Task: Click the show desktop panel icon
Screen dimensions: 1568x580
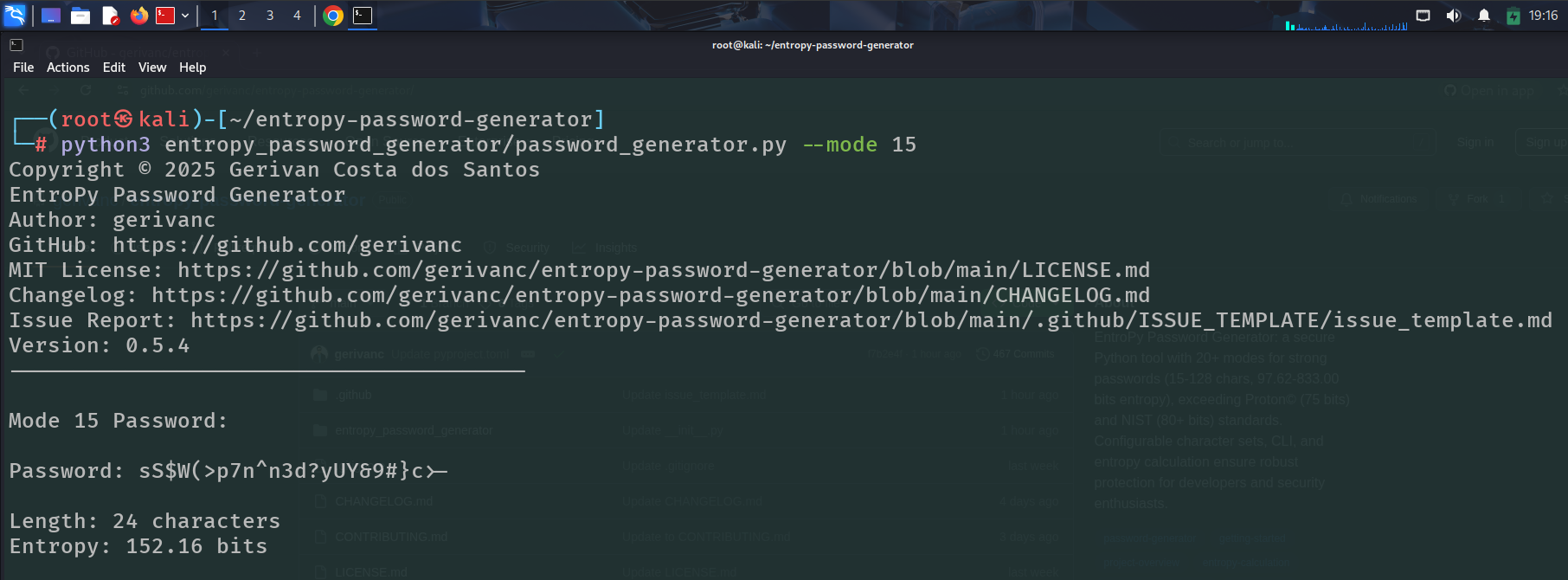Action: 51,16
